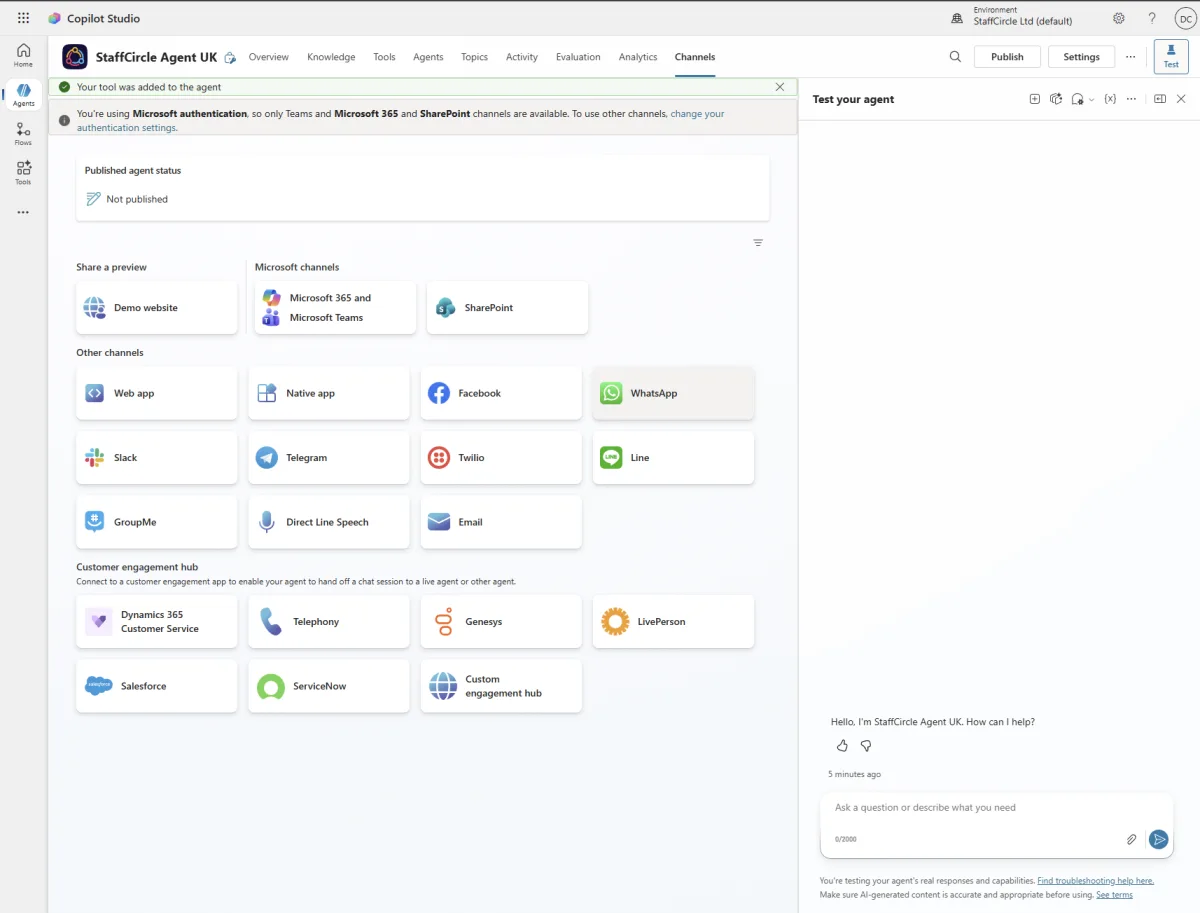
Task: Select the WhatsApp channel card
Action: [674, 393]
